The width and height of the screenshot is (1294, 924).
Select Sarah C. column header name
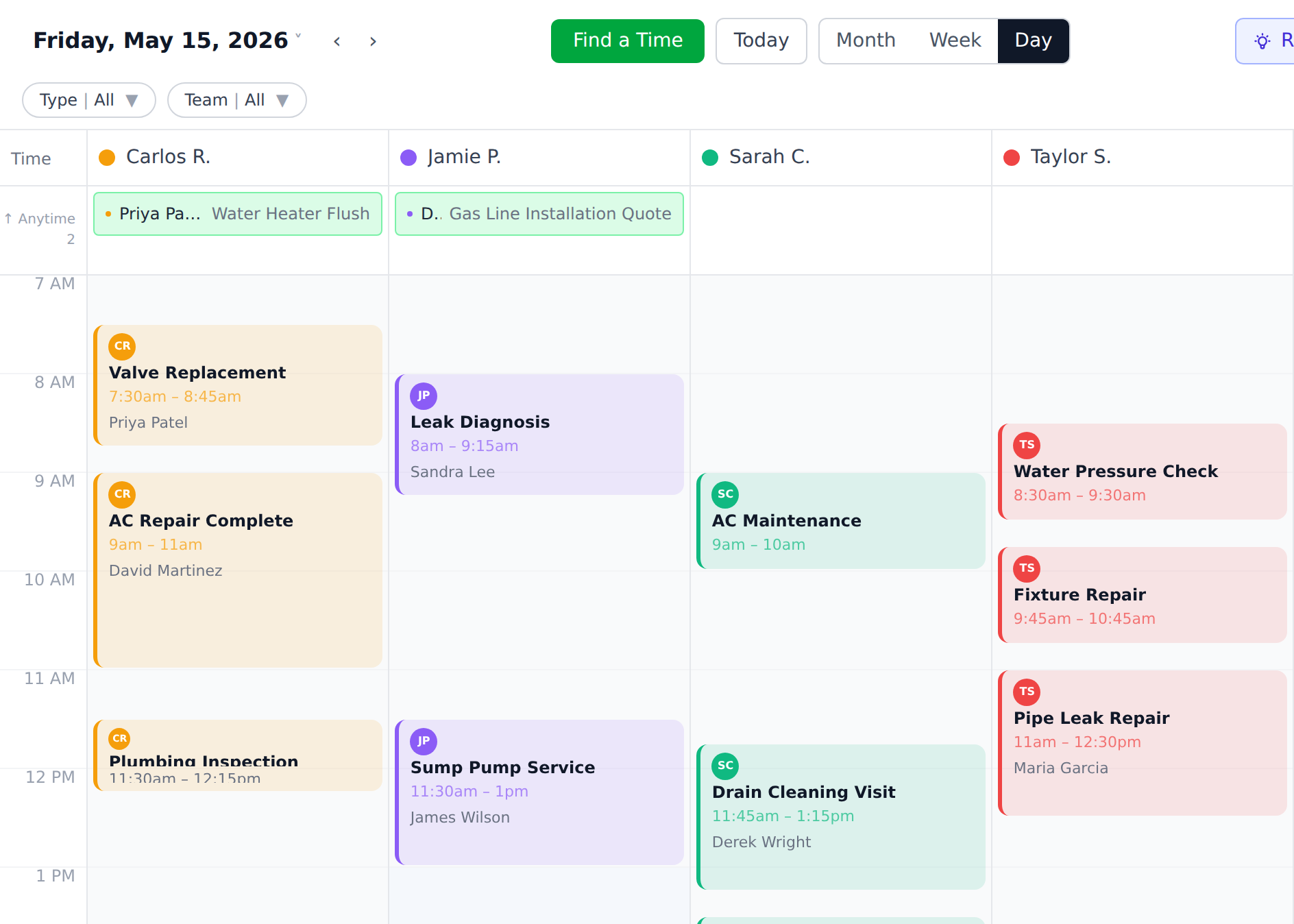(769, 157)
